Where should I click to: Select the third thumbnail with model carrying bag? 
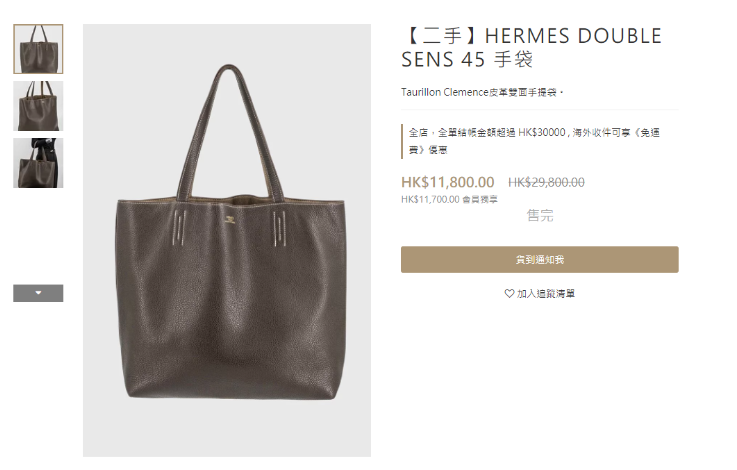(x=38, y=163)
